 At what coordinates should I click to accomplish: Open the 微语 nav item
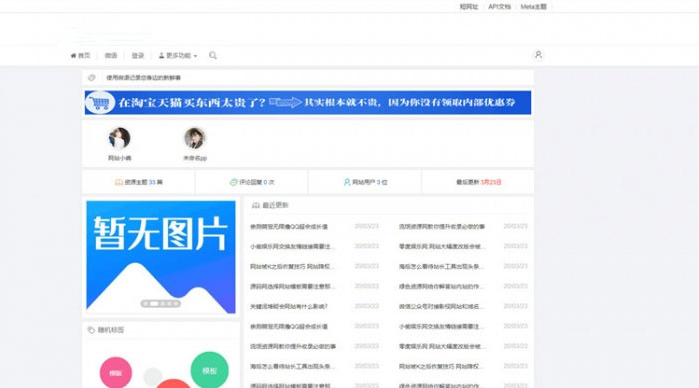click(x=111, y=56)
